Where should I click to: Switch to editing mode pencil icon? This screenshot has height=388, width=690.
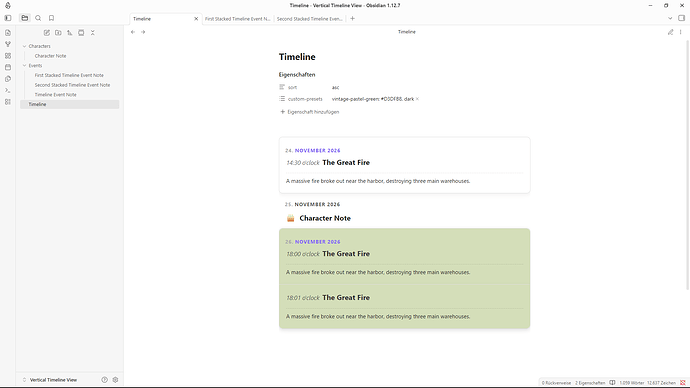[670, 32]
